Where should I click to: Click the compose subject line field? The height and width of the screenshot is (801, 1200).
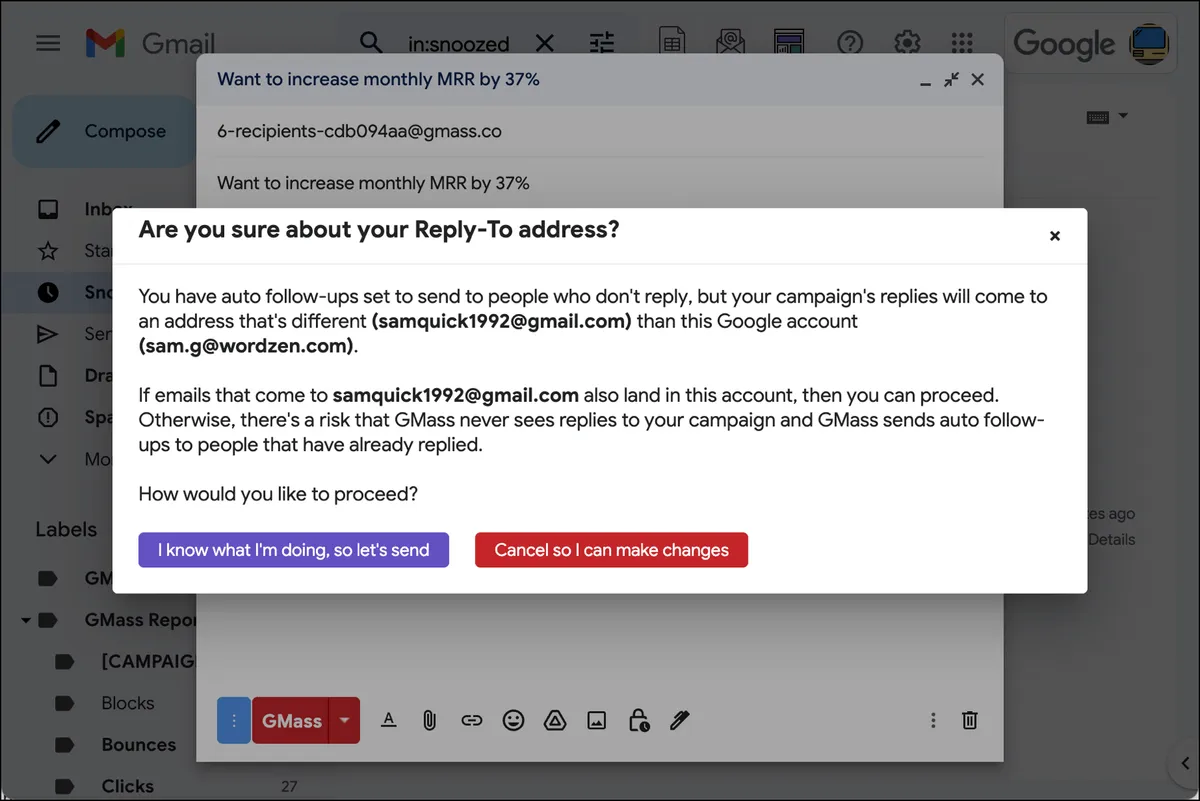[599, 183]
